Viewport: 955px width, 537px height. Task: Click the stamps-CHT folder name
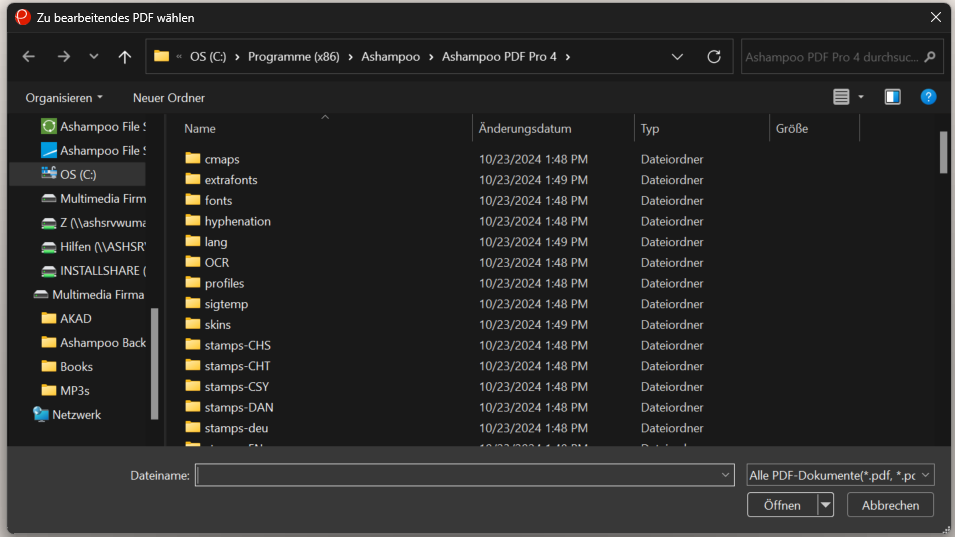(238, 366)
